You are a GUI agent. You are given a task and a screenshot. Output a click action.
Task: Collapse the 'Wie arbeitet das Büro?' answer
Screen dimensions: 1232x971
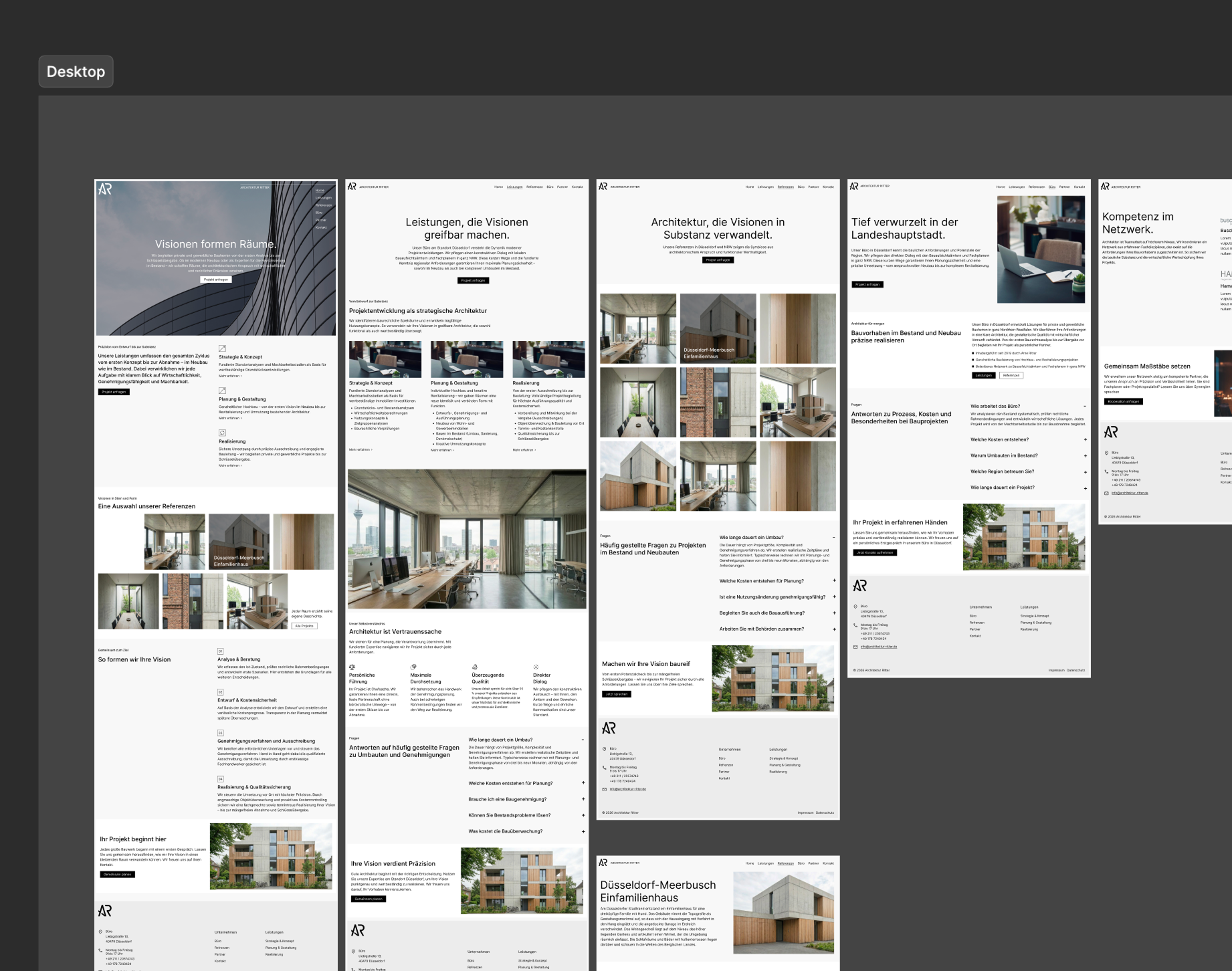(1085, 406)
